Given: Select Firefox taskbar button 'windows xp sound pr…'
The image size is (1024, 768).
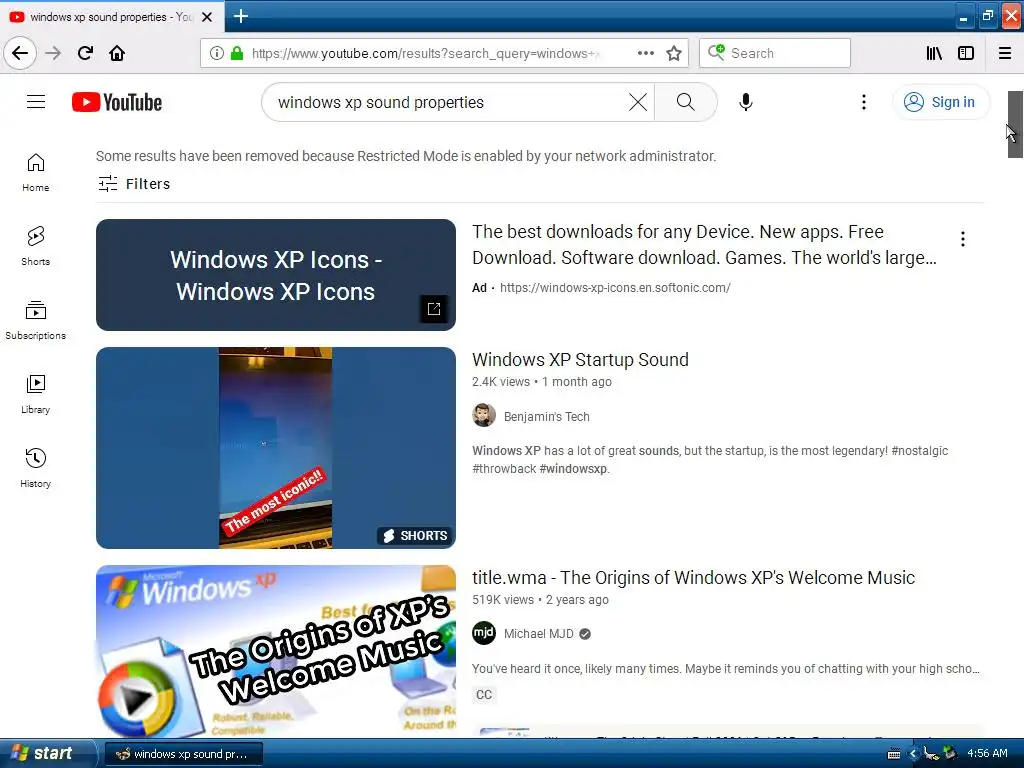Looking at the screenshot, I should point(184,754).
